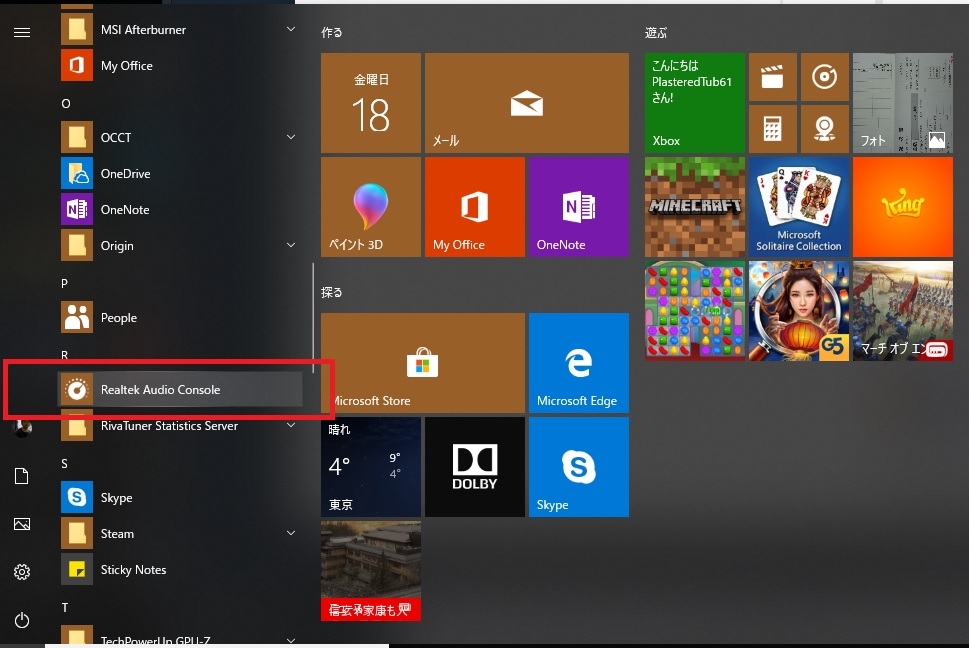Open the Photos (フォト) tile
Screen dimensions: 969x648
[902, 103]
